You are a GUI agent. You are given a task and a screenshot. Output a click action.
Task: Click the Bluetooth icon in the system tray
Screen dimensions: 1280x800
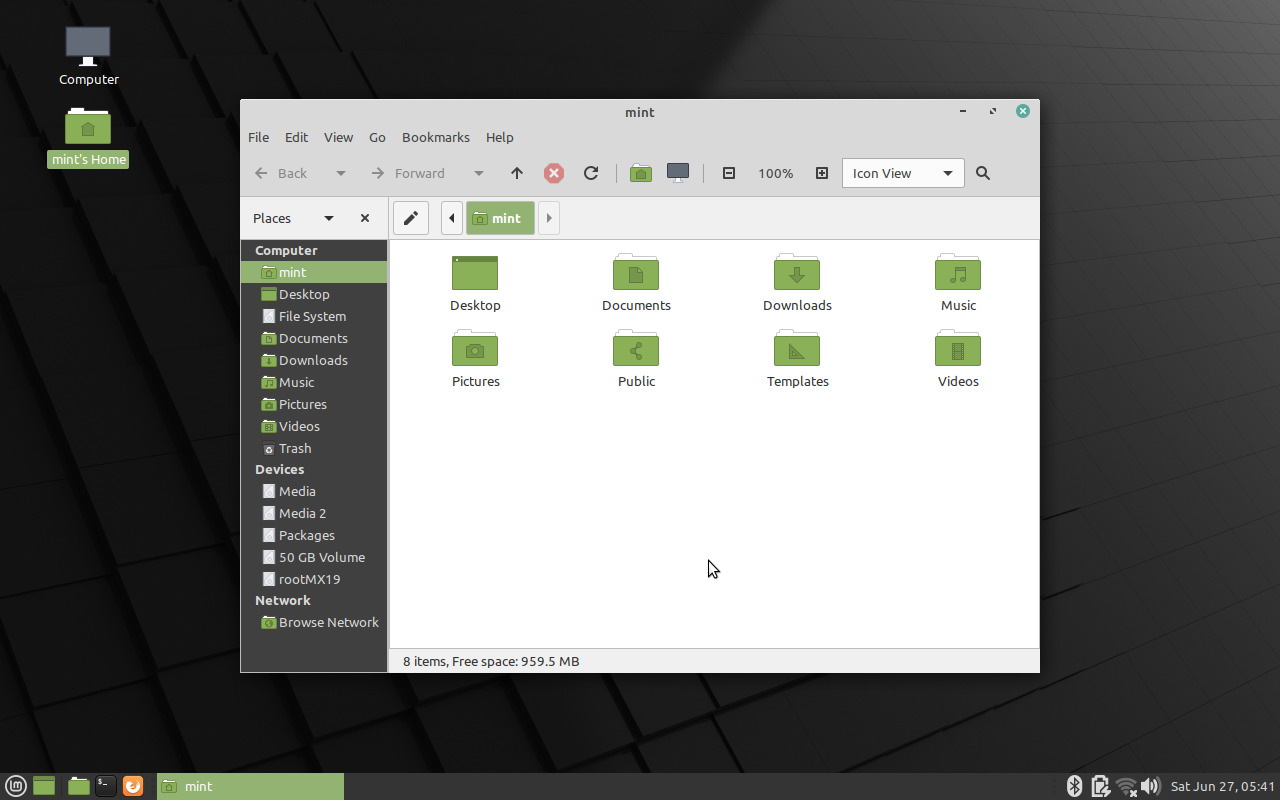coord(1075,786)
